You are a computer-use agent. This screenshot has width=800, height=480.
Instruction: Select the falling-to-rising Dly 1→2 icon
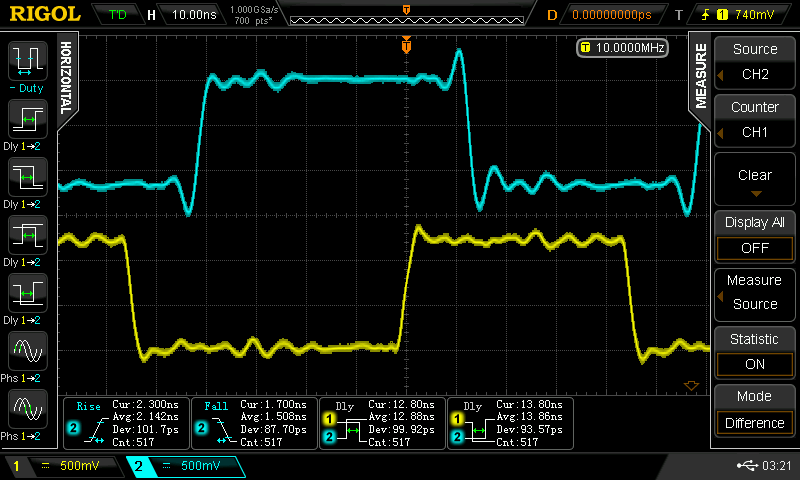pyautogui.click(x=28, y=293)
